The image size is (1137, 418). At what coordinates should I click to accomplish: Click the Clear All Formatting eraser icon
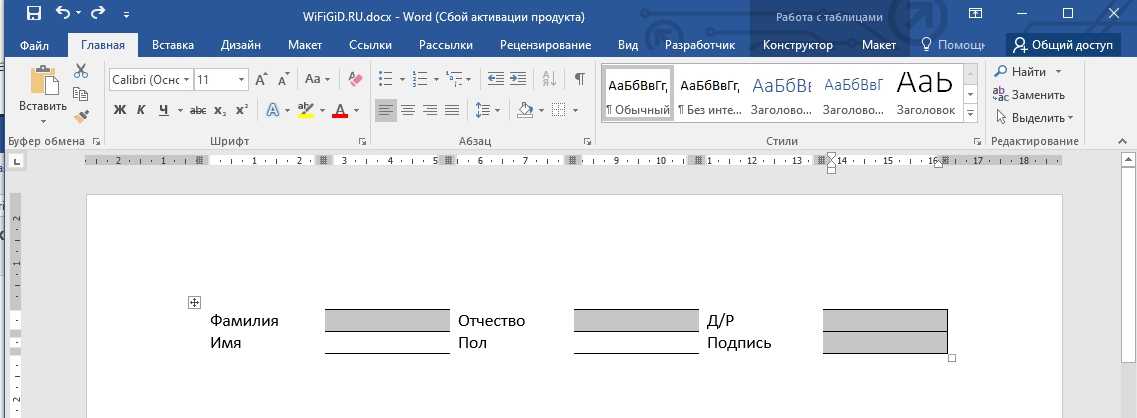click(355, 79)
